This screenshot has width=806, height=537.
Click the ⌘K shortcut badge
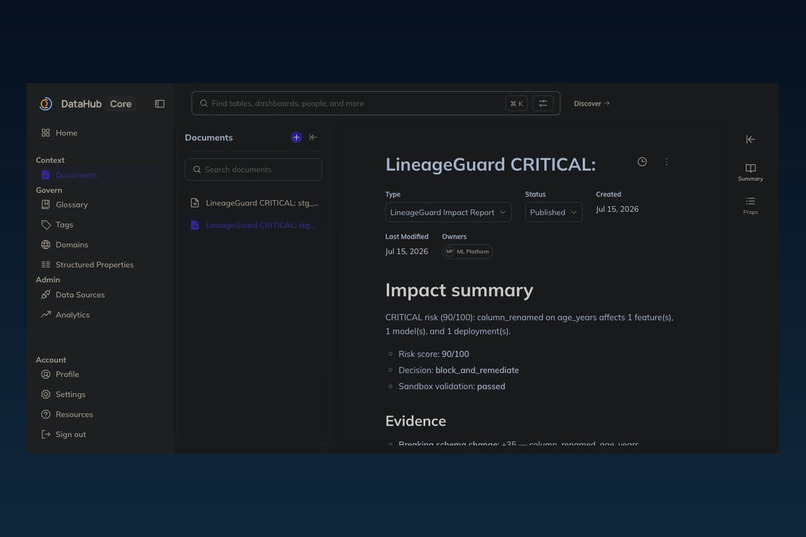[517, 103]
